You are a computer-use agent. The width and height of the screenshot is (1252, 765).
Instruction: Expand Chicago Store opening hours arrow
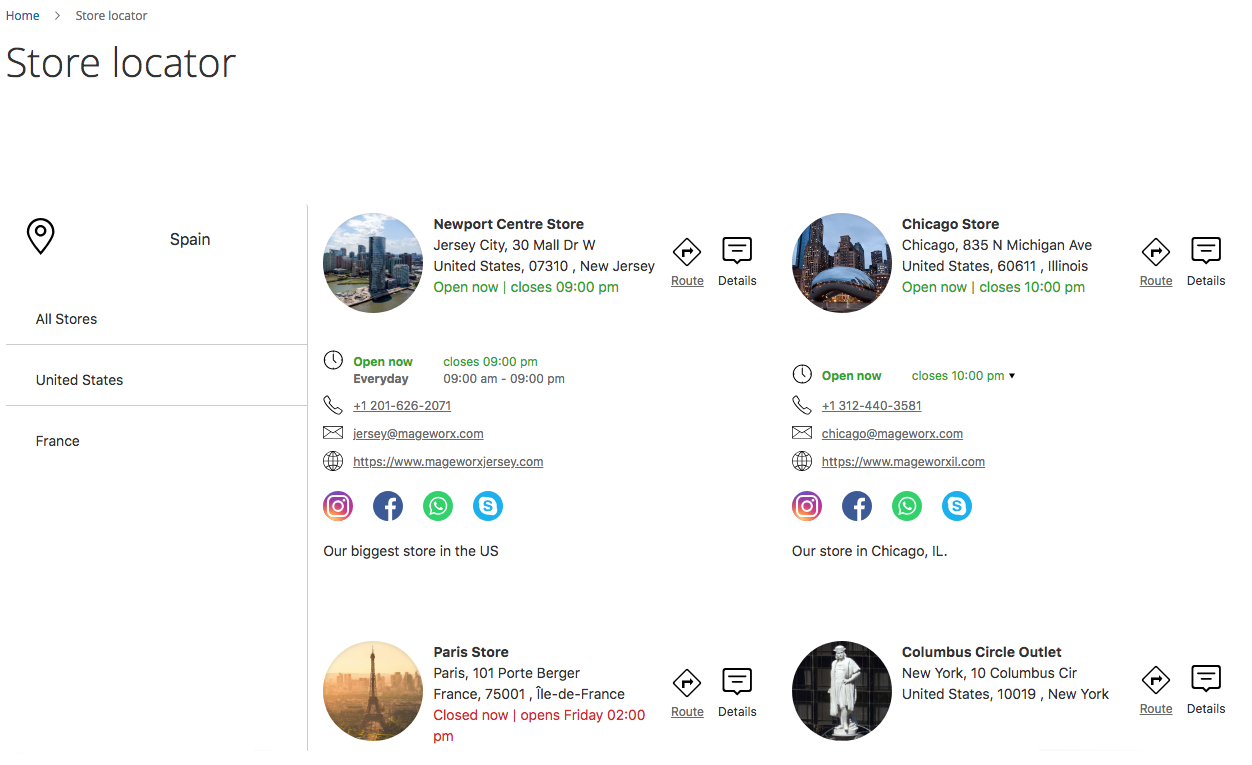coord(1012,376)
